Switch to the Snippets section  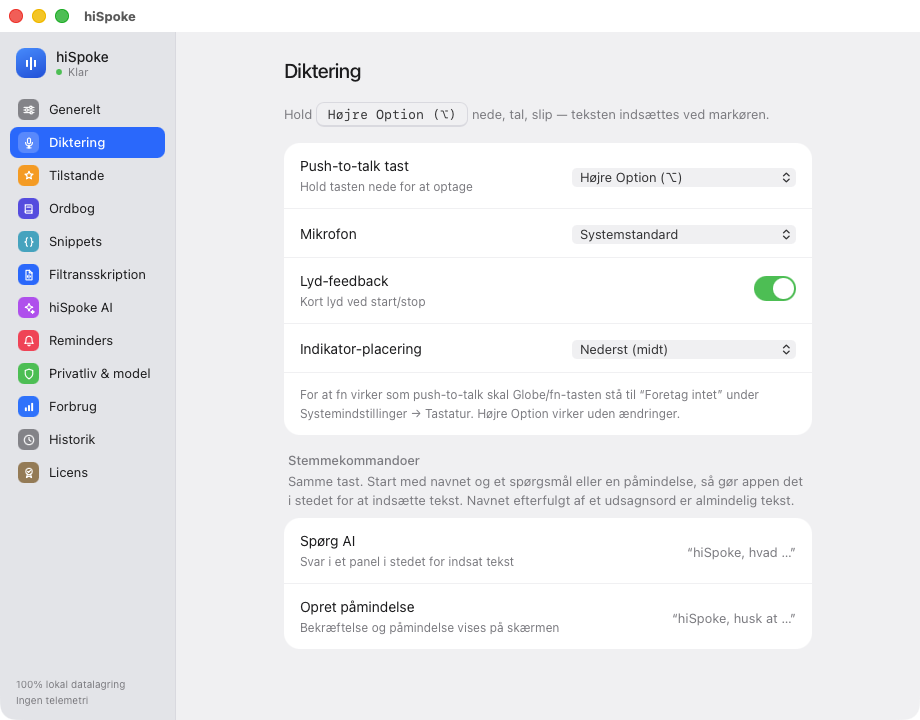(87, 242)
